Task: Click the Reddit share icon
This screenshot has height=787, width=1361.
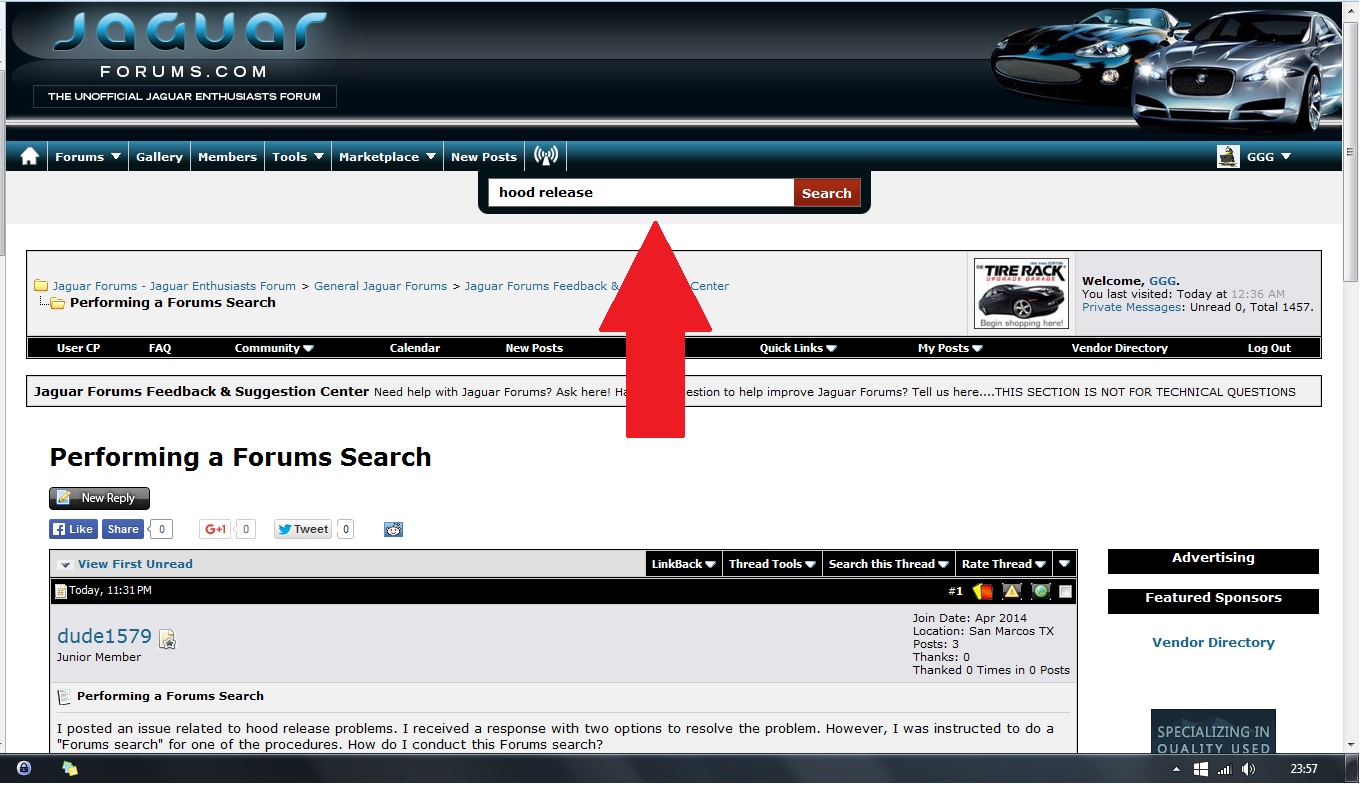Action: 393,529
